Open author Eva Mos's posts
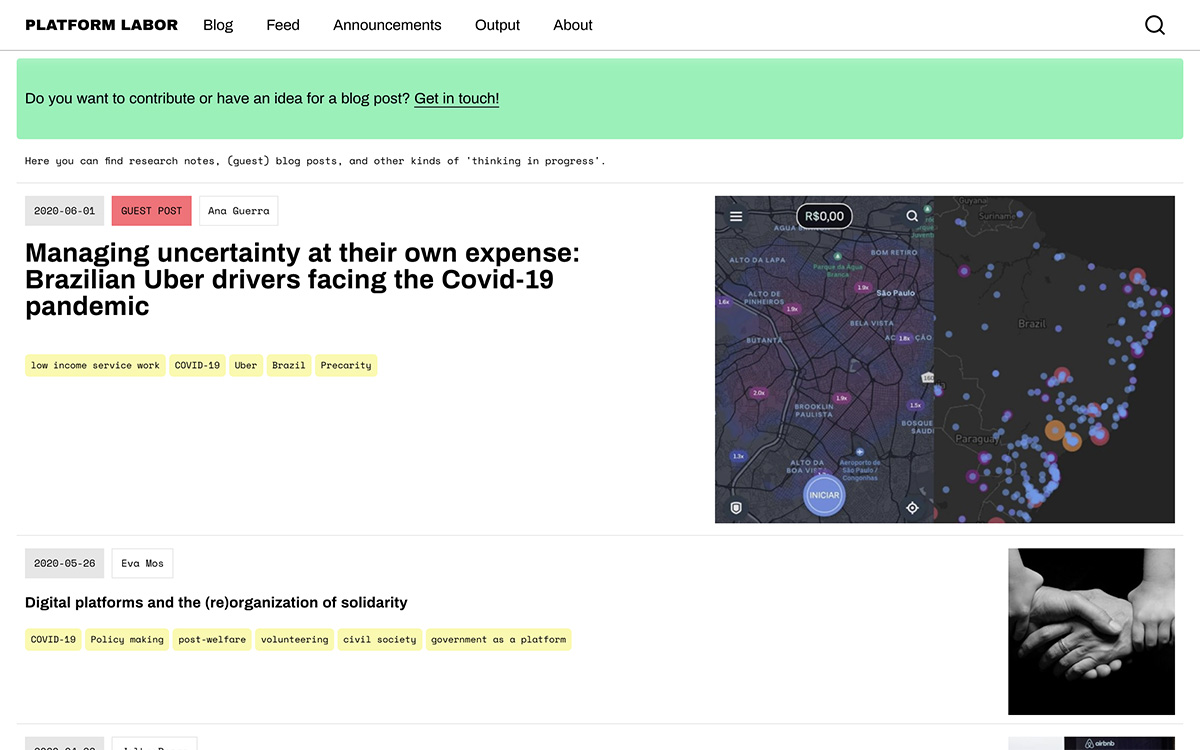This screenshot has width=1200, height=750. pos(142,563)
